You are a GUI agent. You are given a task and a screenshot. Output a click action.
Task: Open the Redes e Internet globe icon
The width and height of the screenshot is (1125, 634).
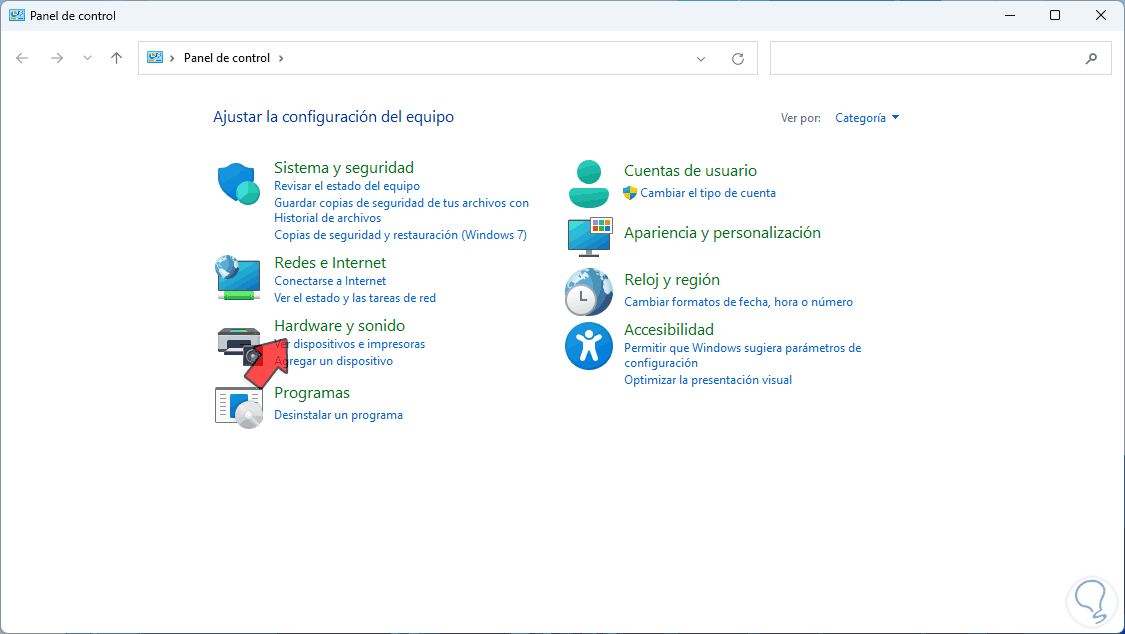[237, 278]
